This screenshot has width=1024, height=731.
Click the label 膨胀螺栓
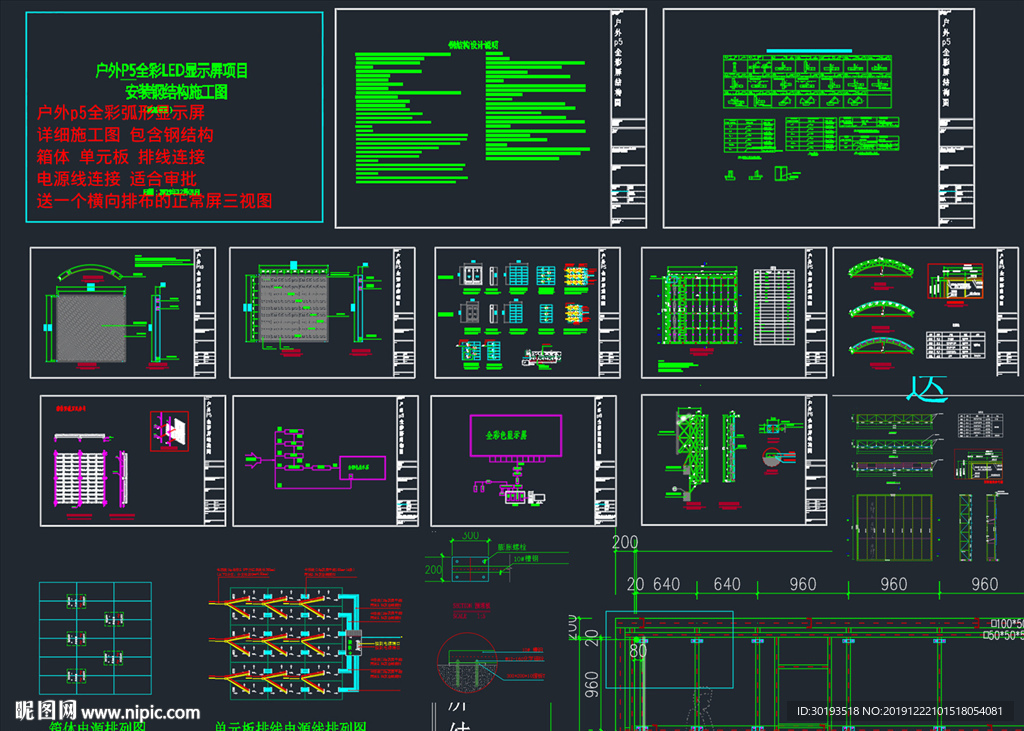coord(512,546)
